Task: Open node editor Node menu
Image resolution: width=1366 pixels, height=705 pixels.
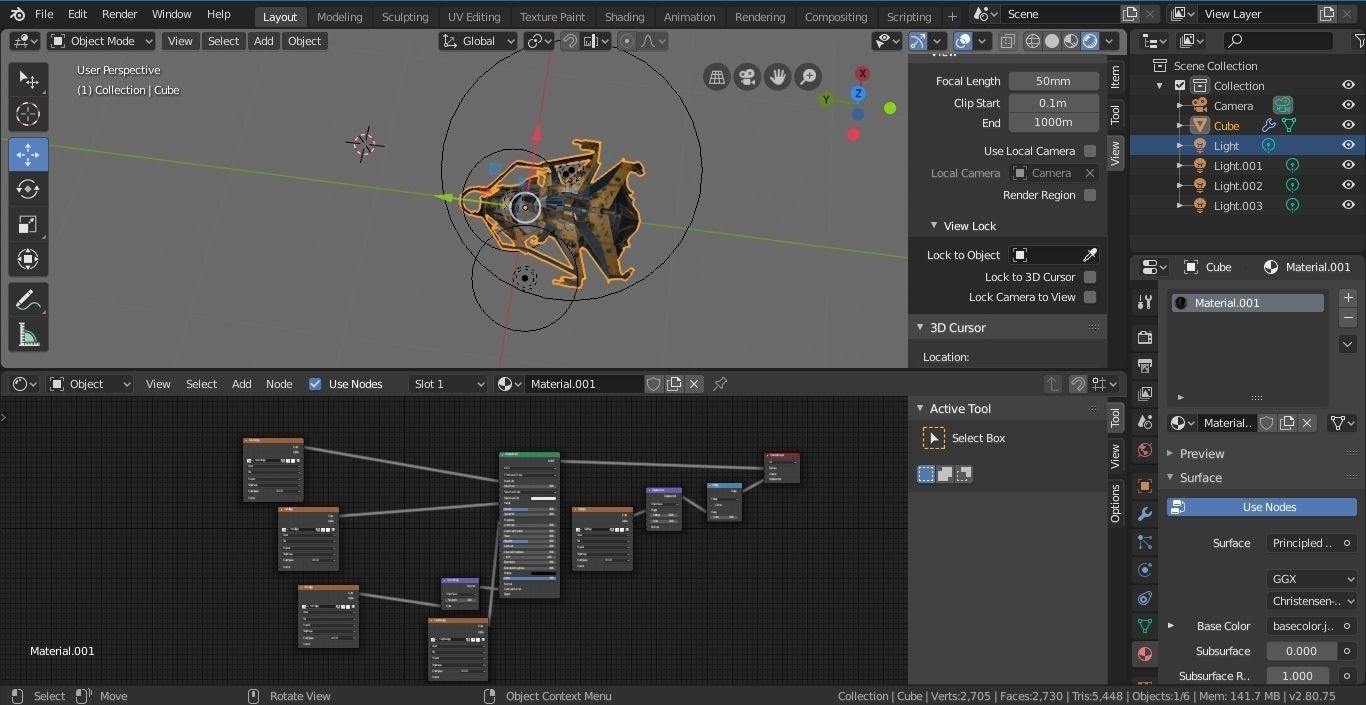Action: point(279,384)
